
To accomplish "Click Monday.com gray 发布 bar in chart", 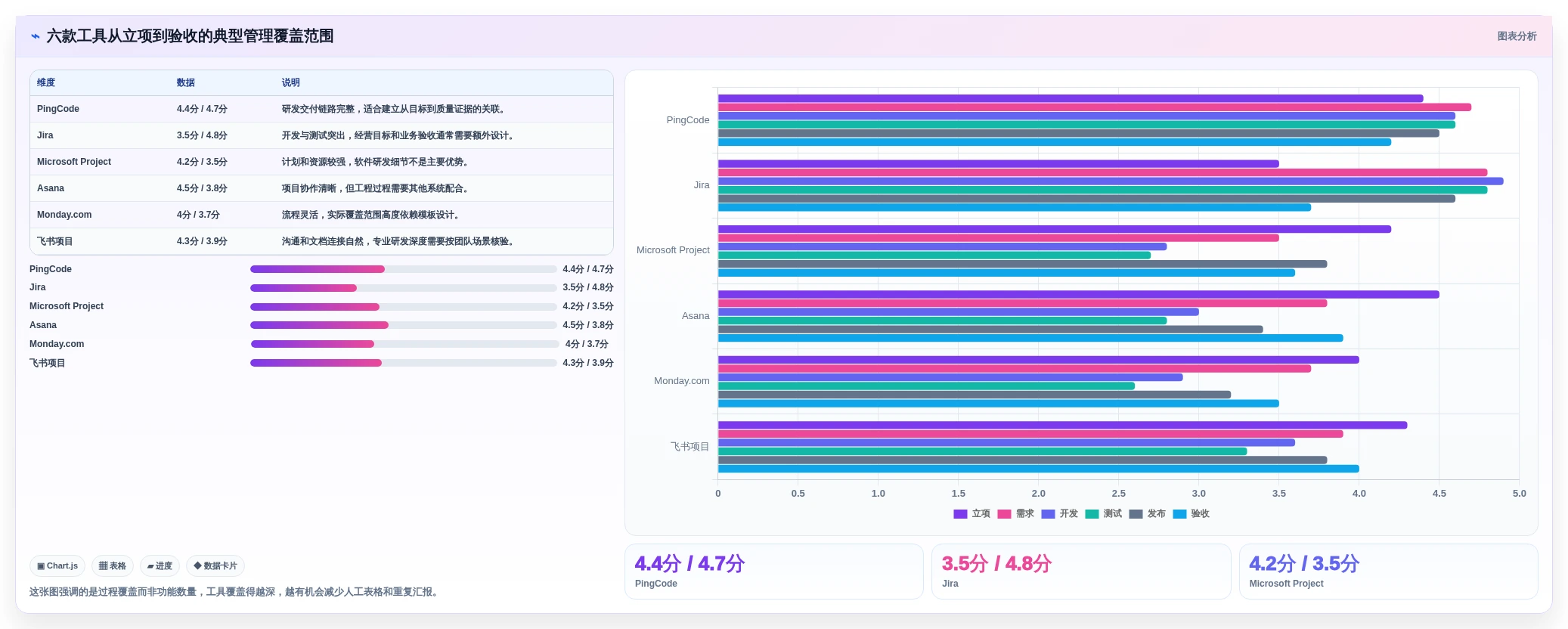I will click(x=975, y=395).
